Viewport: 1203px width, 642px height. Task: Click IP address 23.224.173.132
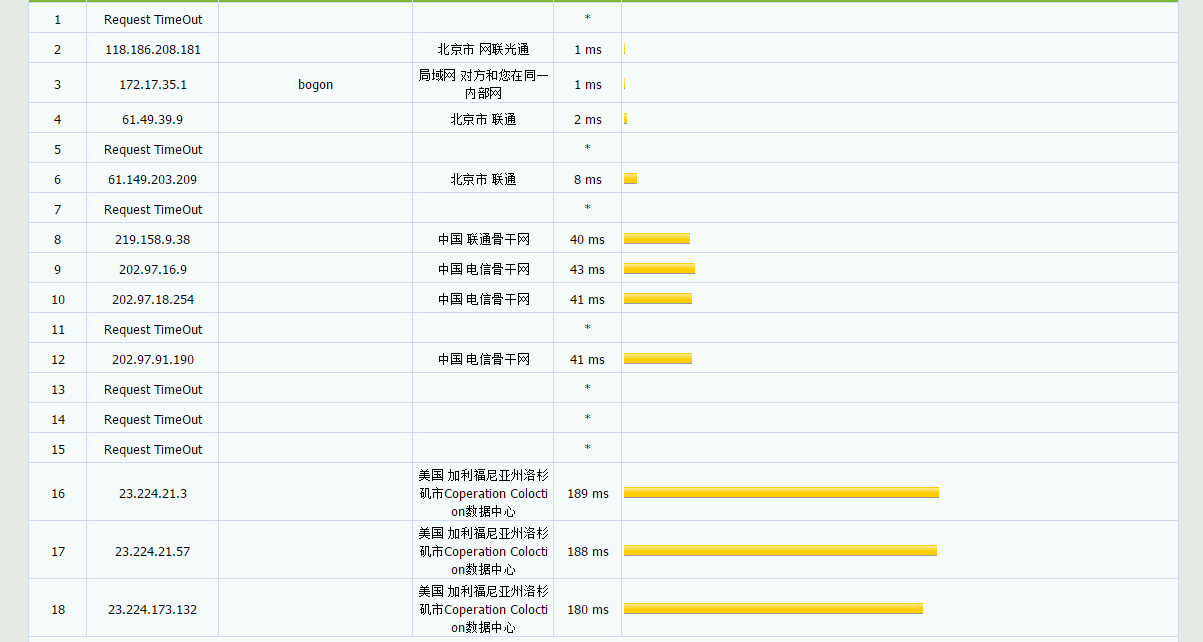point(153,609)
